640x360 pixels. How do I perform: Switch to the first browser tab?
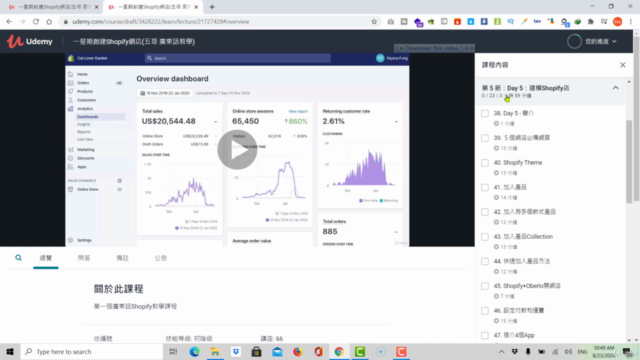(52, 7)
